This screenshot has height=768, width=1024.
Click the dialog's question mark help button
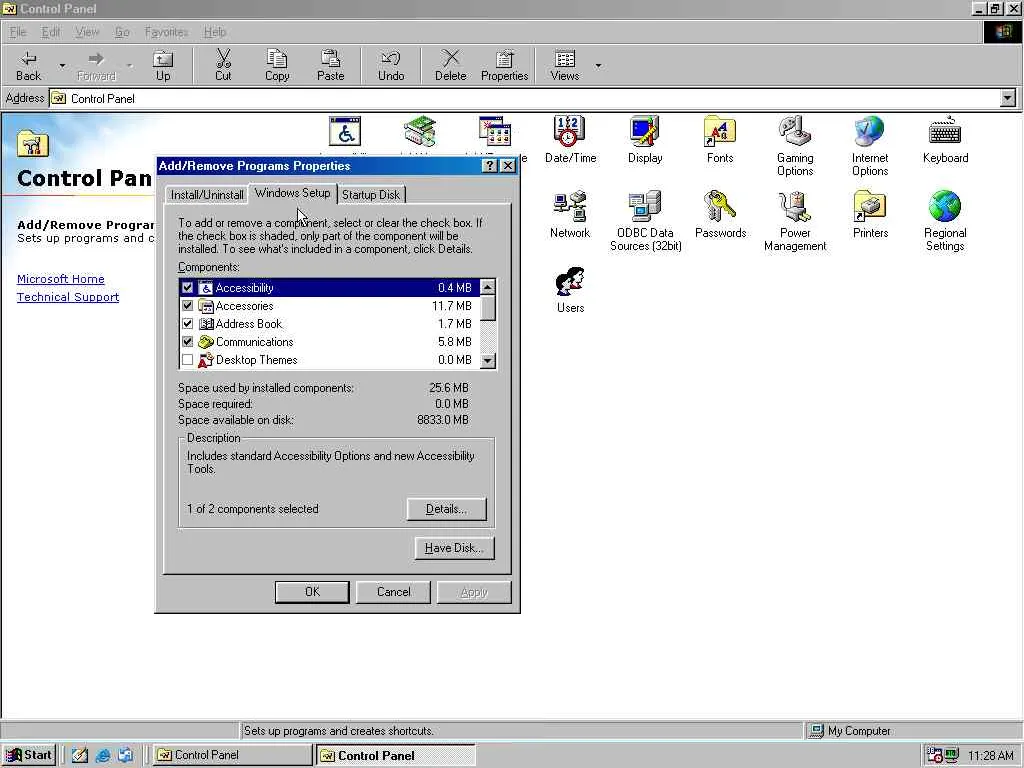489,166
